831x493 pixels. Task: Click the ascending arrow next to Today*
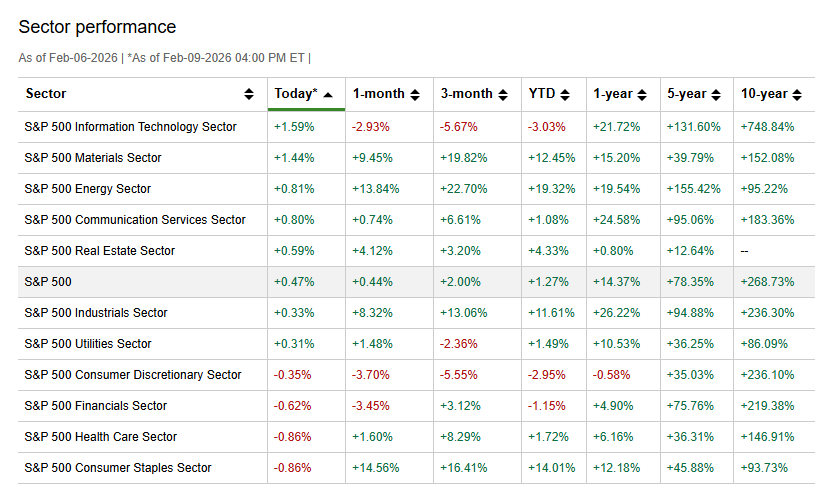327,94
